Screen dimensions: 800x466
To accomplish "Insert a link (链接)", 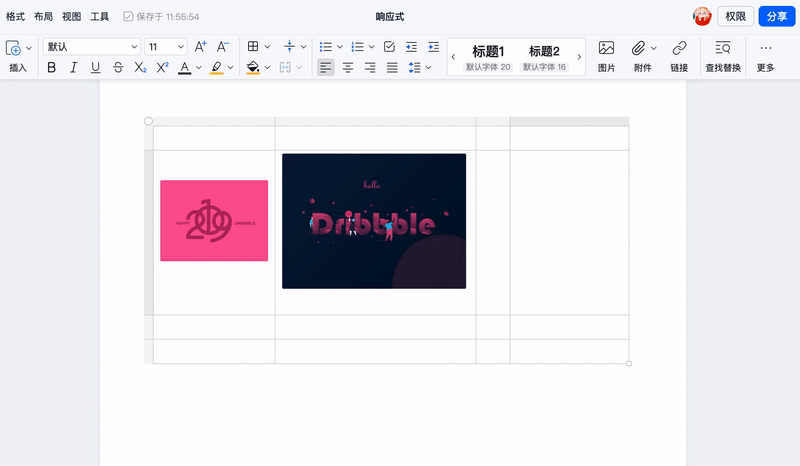I will click(679, 56).
